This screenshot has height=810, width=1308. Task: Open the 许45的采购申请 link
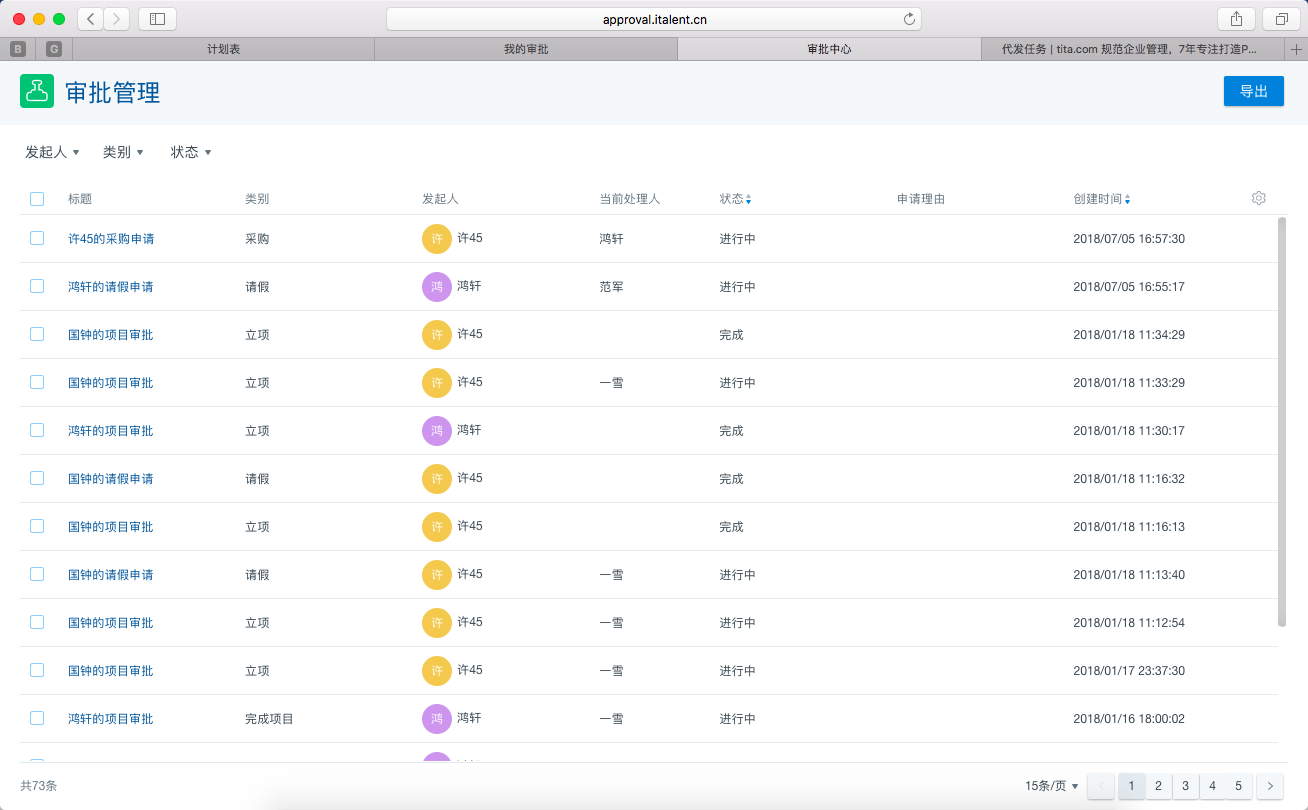(111, 239)
